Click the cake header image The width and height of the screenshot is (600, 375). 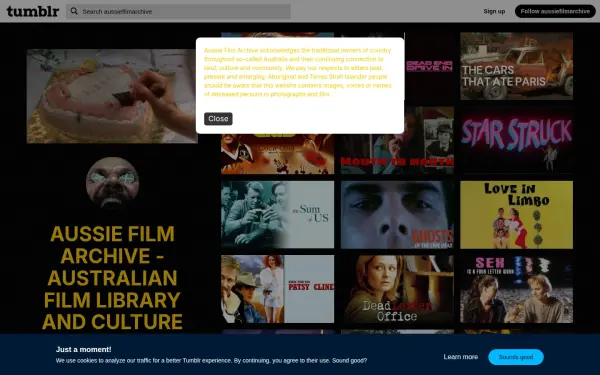112,96
